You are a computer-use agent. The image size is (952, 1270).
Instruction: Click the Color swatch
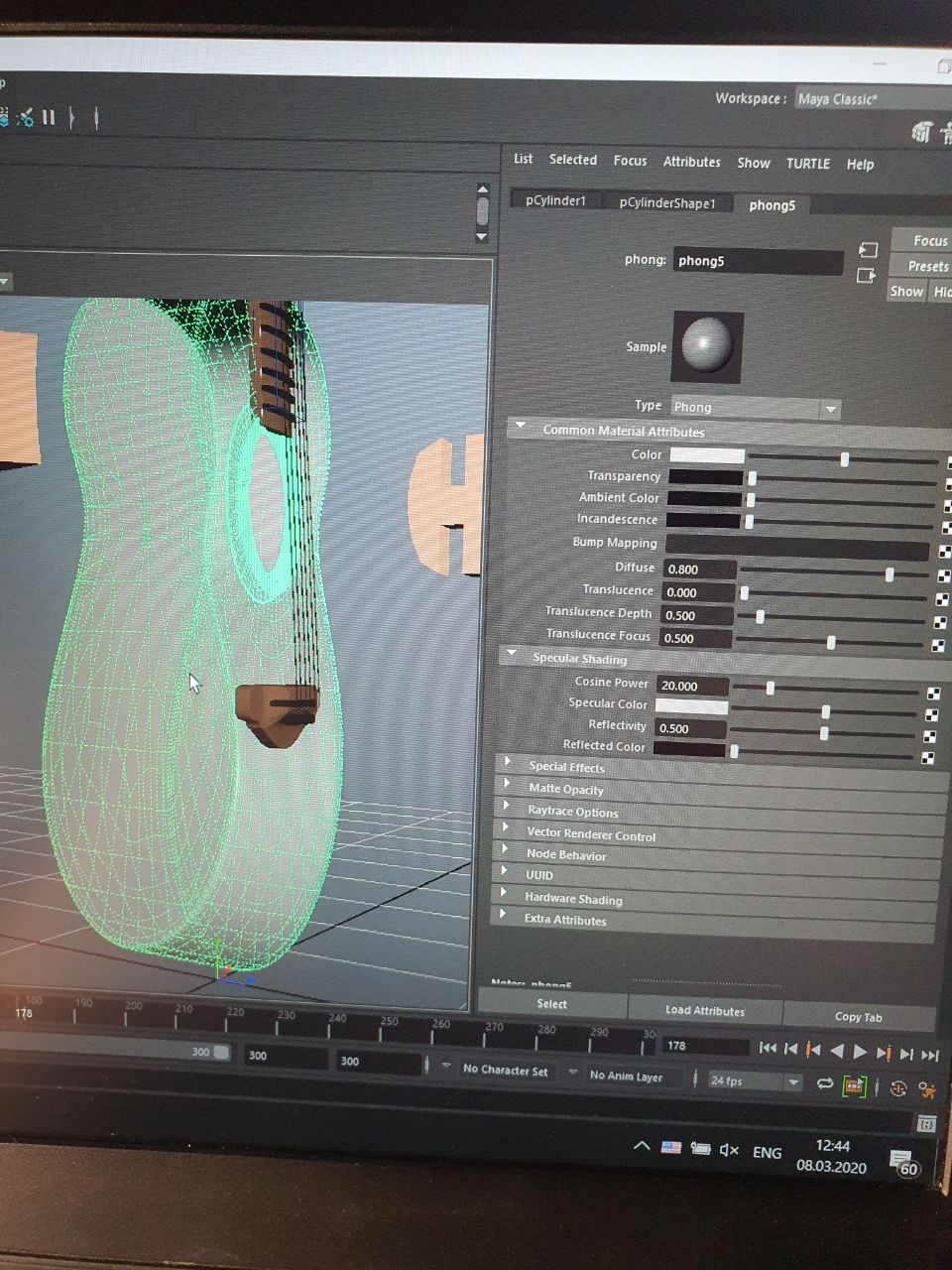706,455
